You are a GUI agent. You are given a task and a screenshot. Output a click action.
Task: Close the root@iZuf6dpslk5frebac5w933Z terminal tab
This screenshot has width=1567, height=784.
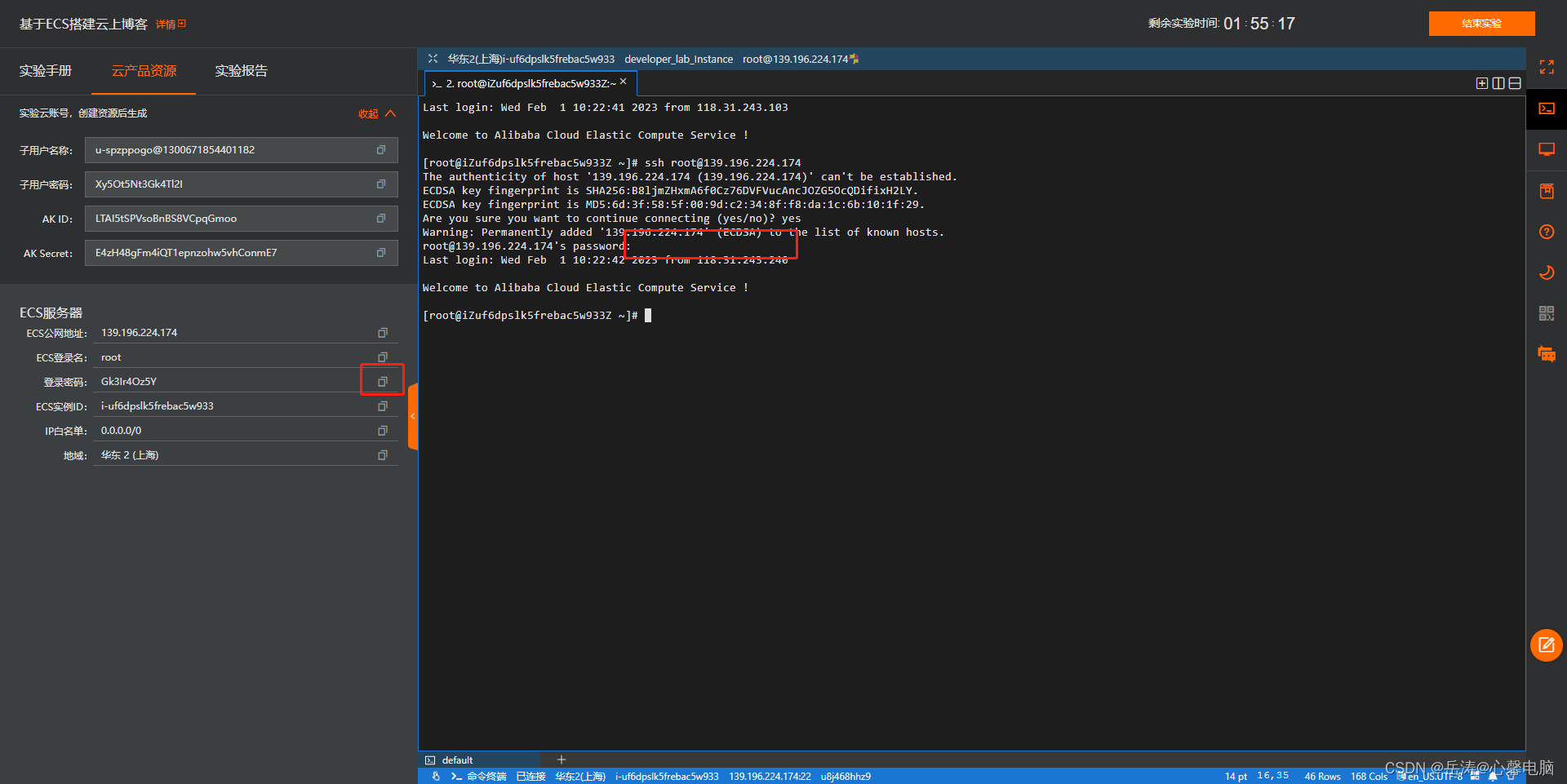[623, 82]
